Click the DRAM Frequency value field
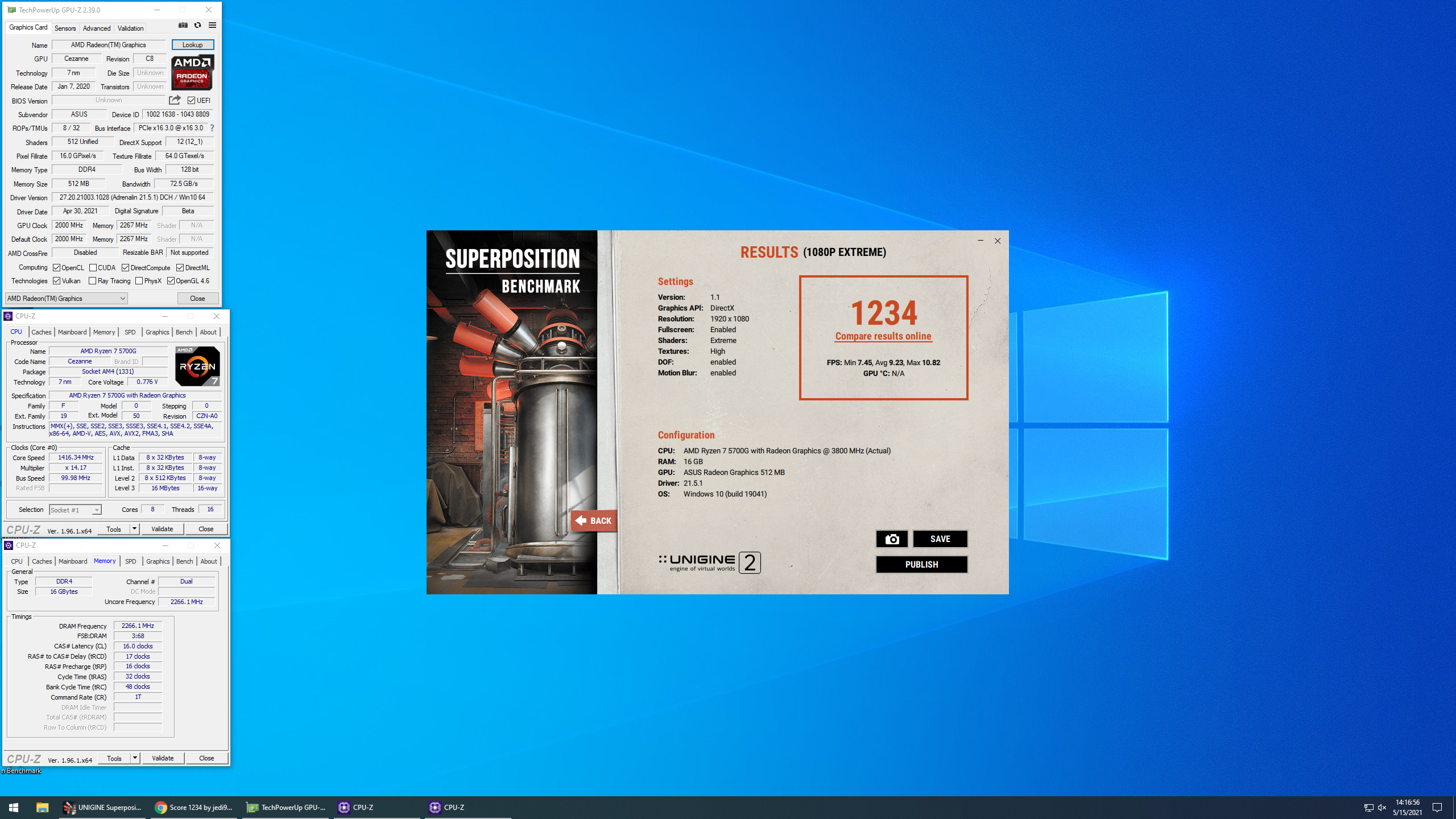 pos(138,626)
